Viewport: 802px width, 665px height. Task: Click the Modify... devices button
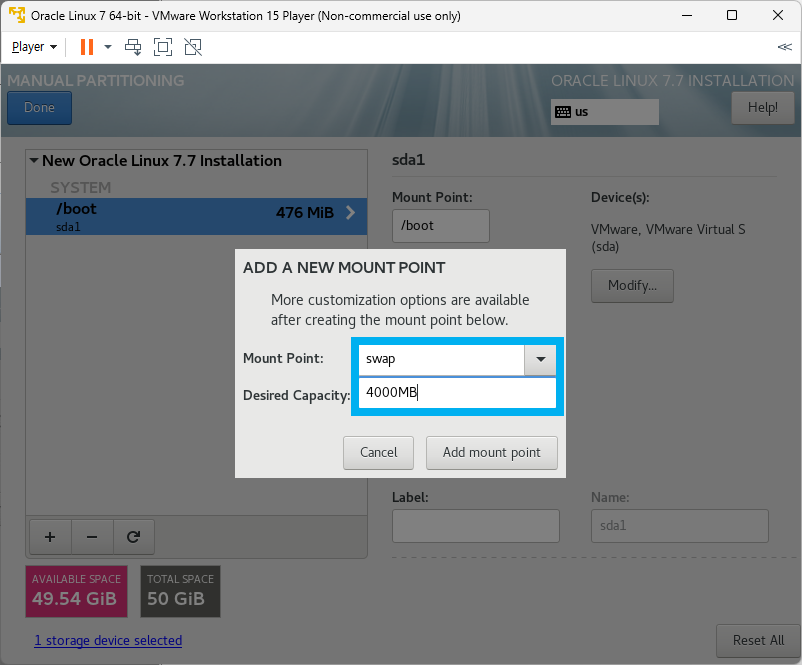pyautogui.click(x=632, y=285)
